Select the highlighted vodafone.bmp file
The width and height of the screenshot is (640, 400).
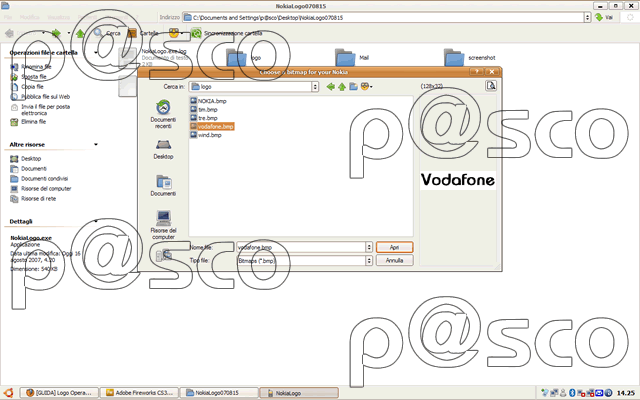(x=212, y=127)
